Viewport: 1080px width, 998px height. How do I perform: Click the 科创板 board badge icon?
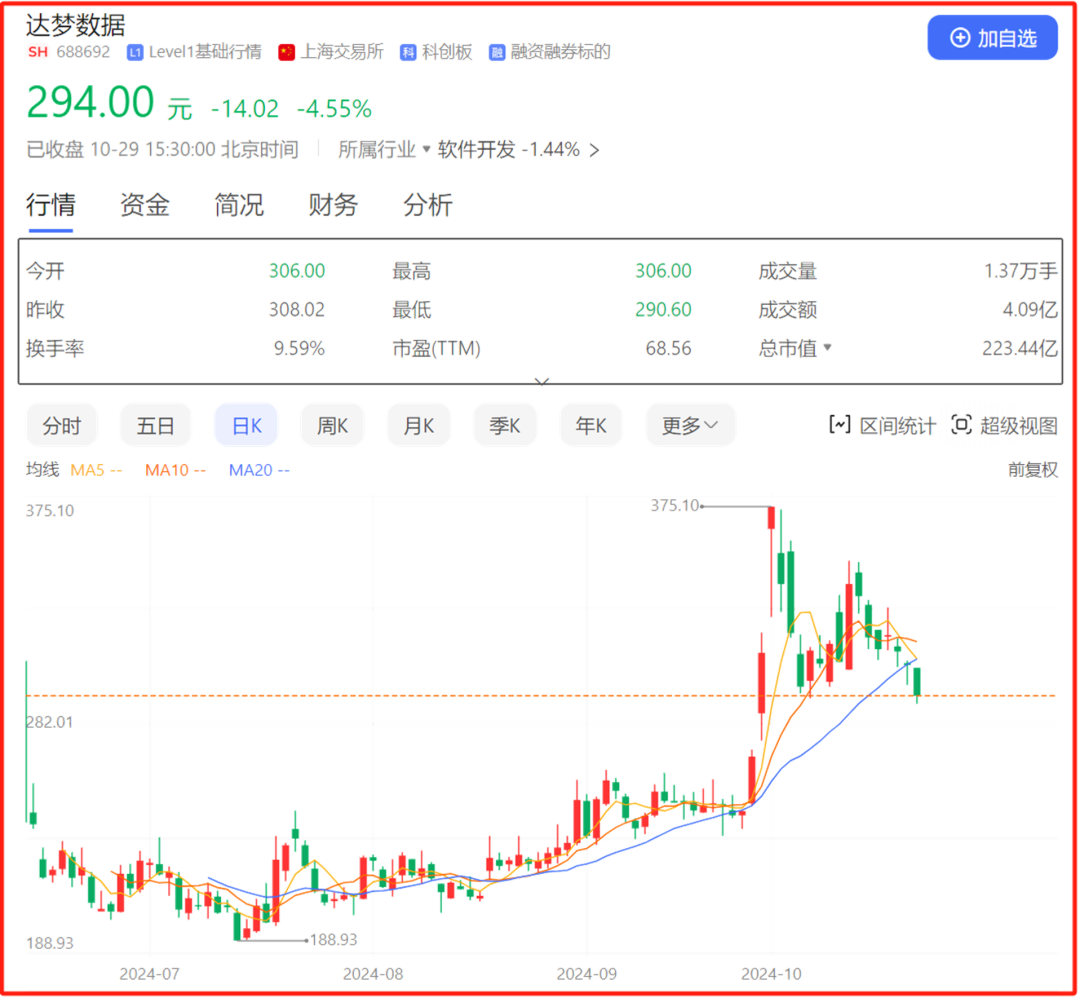coord(408,52)
